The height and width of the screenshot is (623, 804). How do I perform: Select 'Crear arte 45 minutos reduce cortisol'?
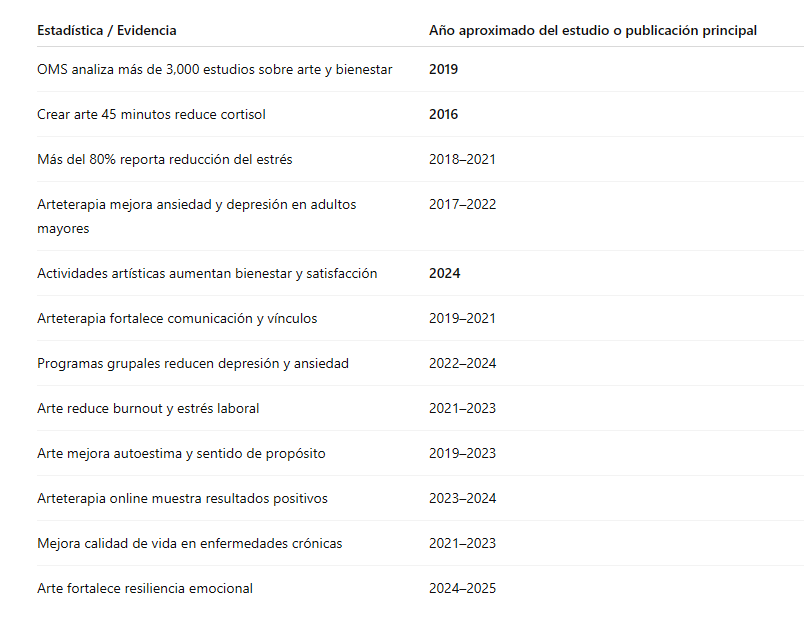(x=151, y=114)
